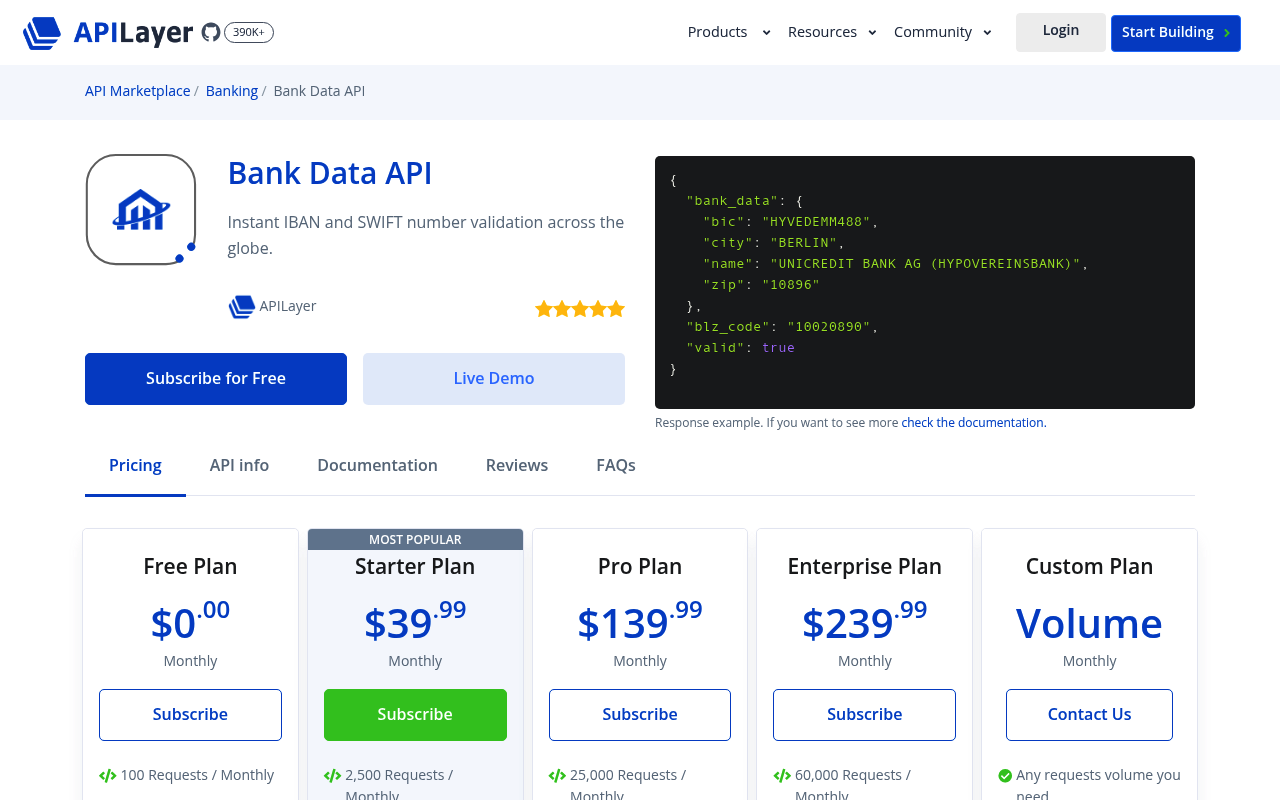Screen dimensions: 1280x800
Task: Click the Bank Data API breadcrumb text
Action: [x=319, y=91]
